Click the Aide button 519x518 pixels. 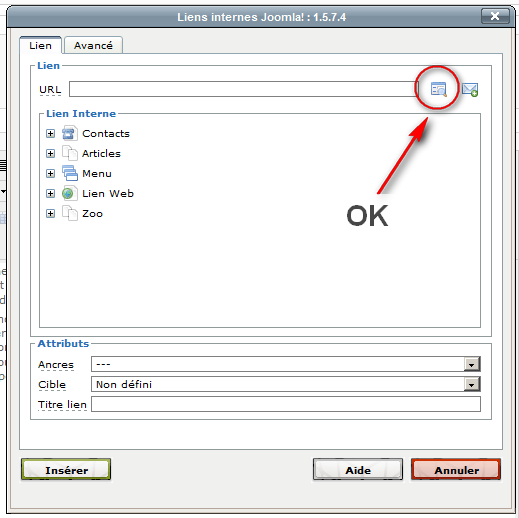tap(358, 470)
